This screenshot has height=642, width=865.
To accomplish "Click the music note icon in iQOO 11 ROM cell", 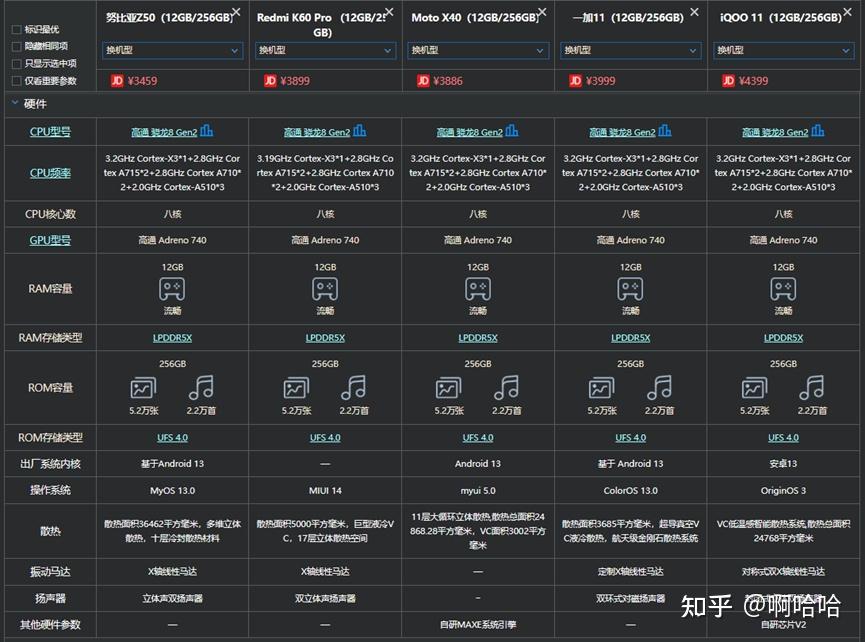I will pyautogui.click(x=812, y=387).
